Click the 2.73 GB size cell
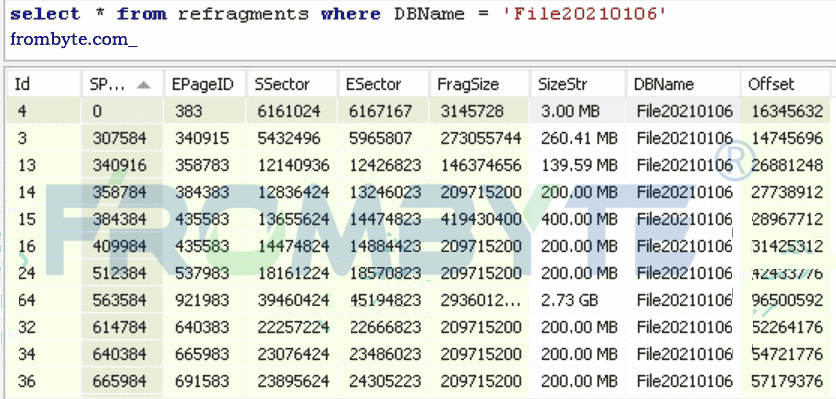836x399 pixels. (569, 300)
